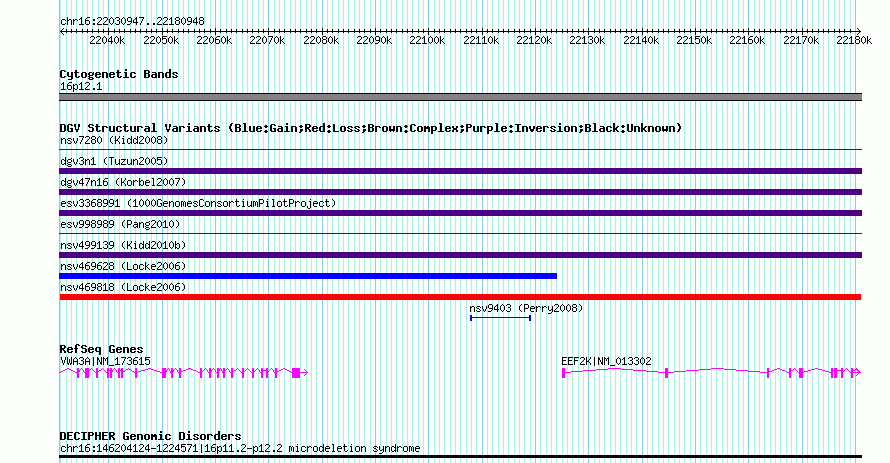Click the 22080k ruler tick label
The image size is (890, 463).
321,40
